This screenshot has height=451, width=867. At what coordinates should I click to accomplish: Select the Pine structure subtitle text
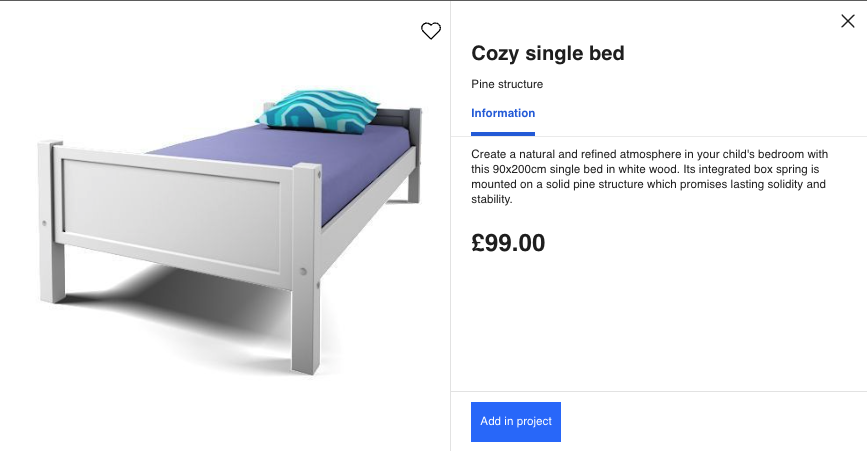(x=507, y=85)
